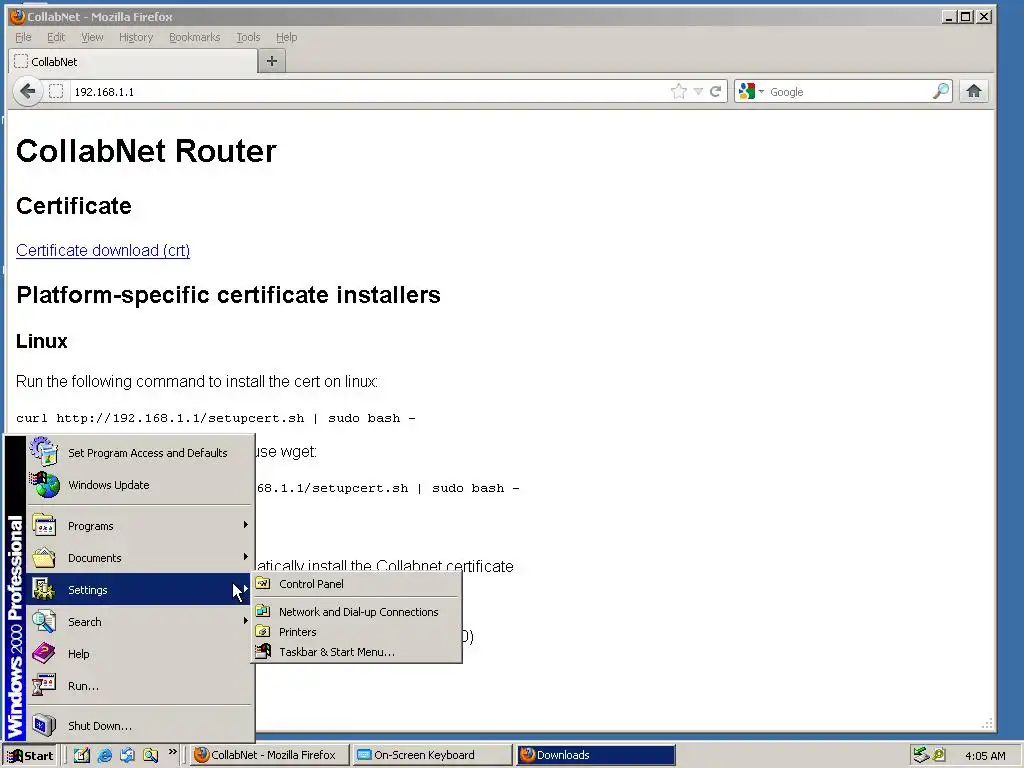Select Settings in the Start menu
The height and width of the screenshot is (768, 1024).
coord(139,590)
